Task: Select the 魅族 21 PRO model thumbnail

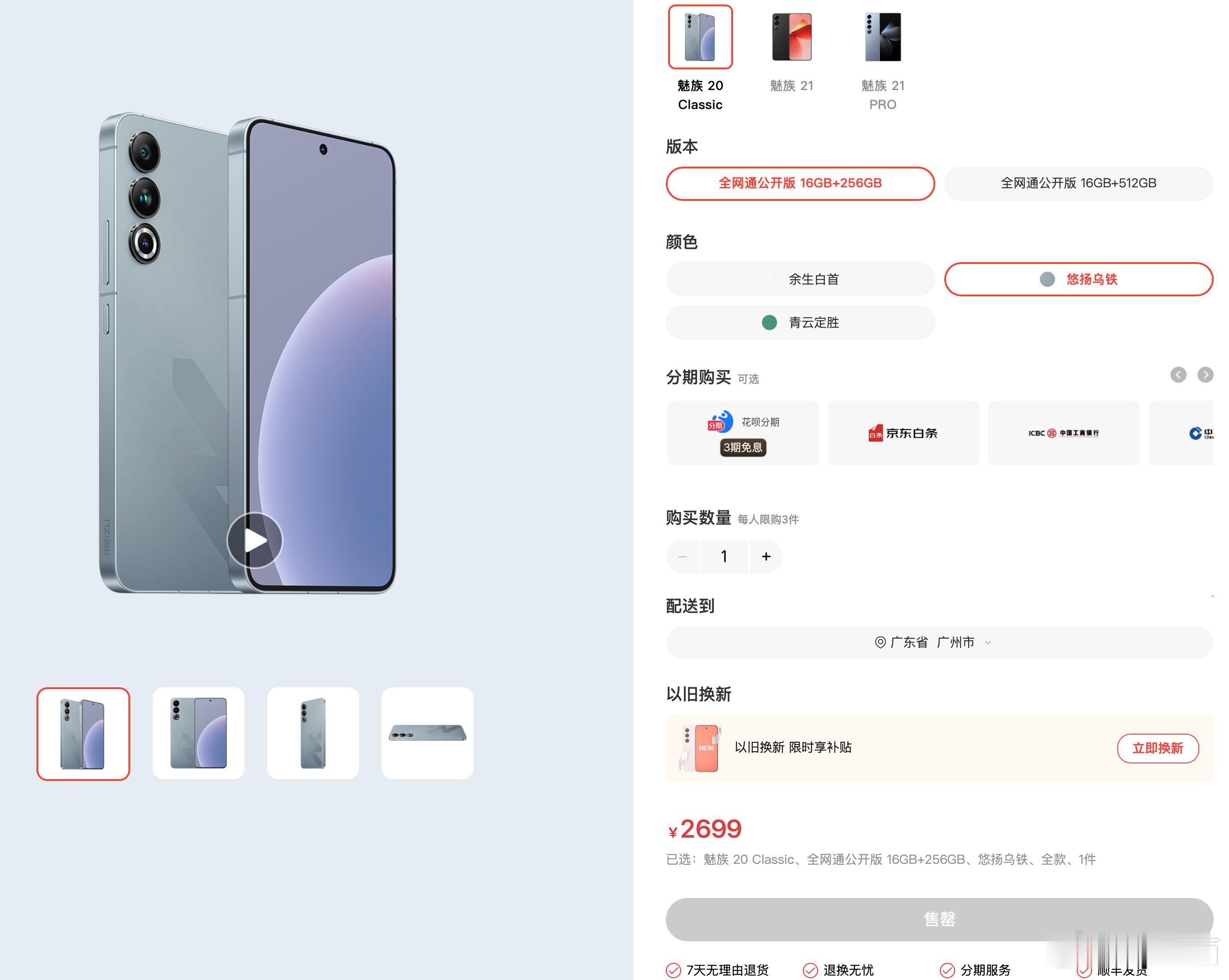Action: [883, 37]
